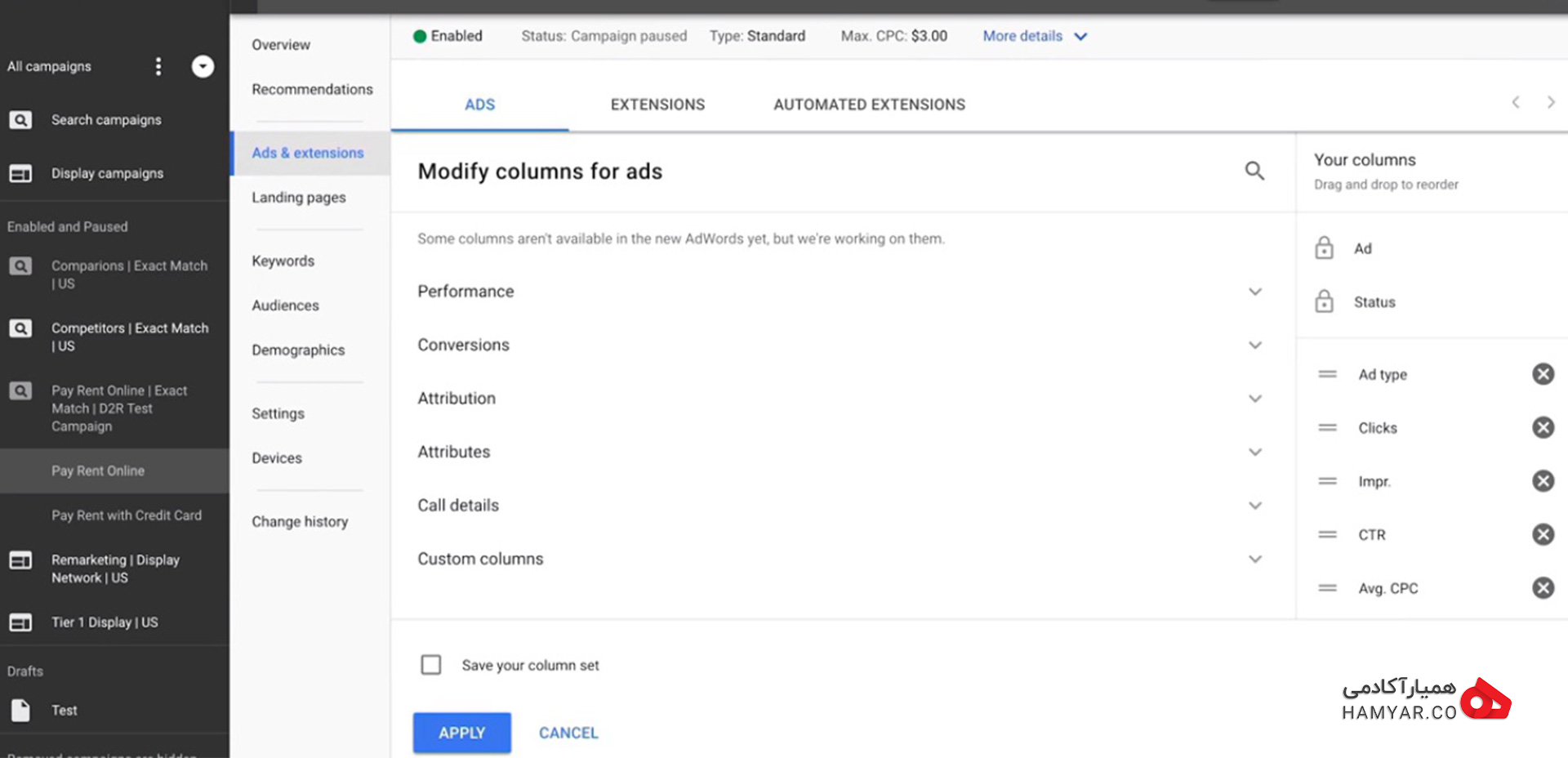Check Save your column set
The image size is (1568, 758).
[431, 665]
